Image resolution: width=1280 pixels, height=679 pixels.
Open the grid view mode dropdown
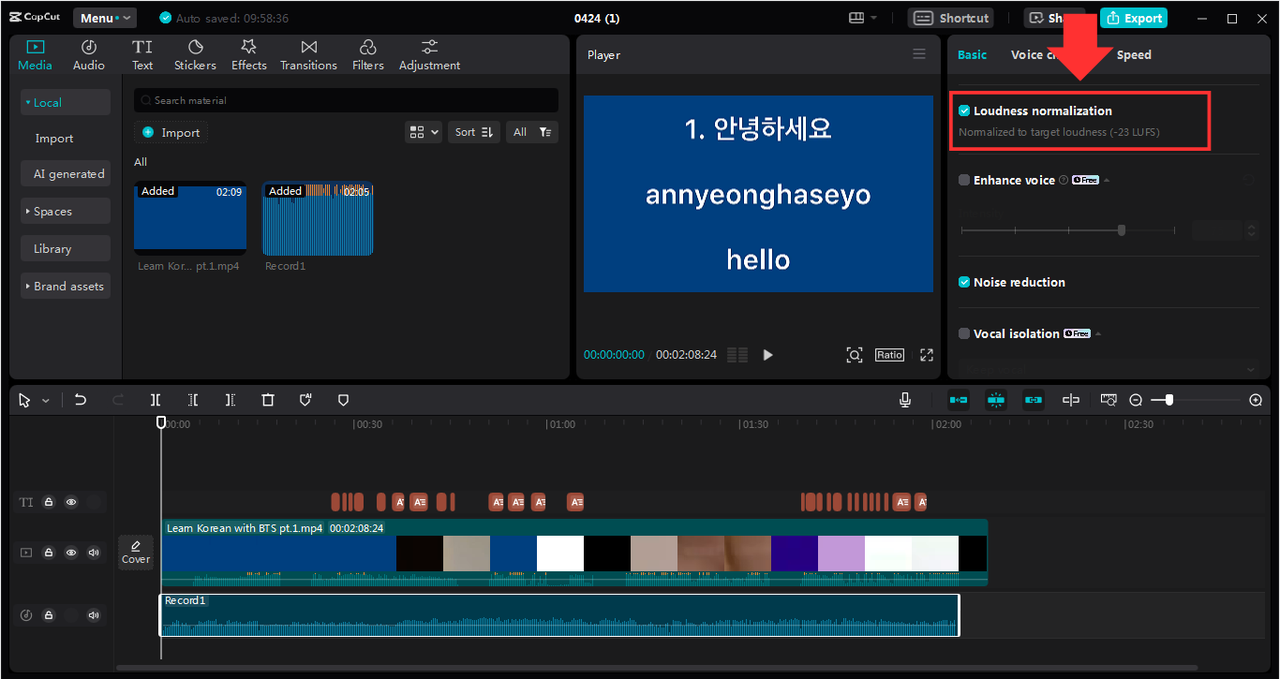424,132
